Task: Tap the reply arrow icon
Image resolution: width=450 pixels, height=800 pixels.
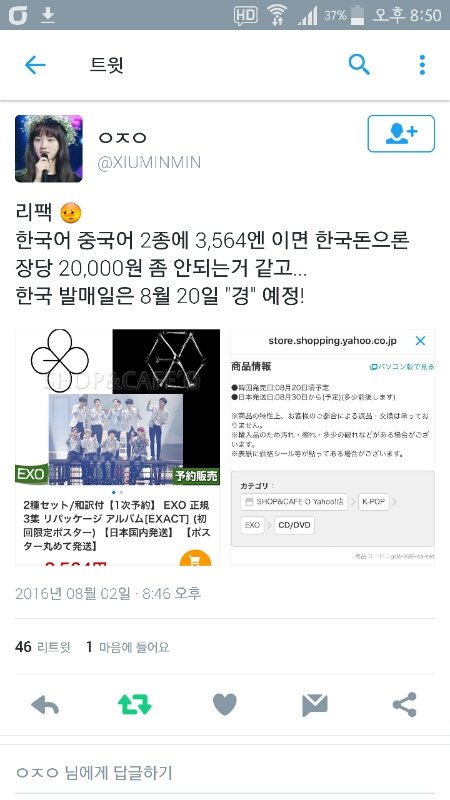Action: pos(45,705)
